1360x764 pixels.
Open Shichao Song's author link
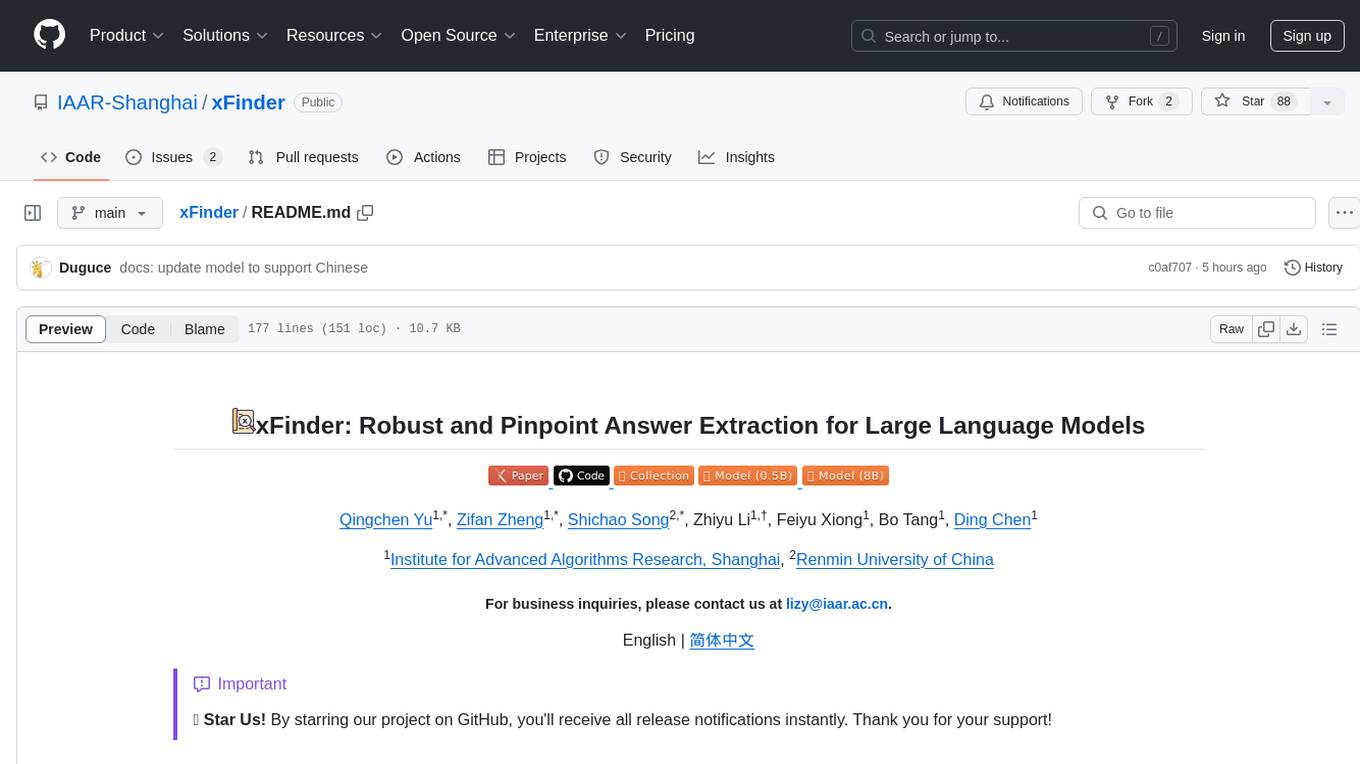(x=618, y=520)
